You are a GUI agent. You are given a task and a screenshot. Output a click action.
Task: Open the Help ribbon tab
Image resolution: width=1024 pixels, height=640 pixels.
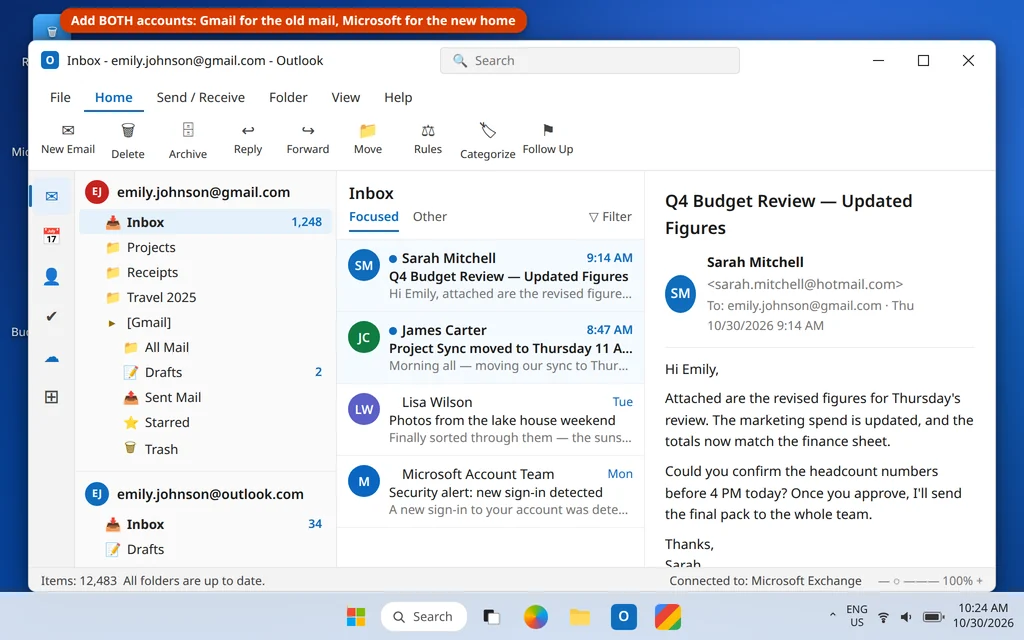pos(398,97)
